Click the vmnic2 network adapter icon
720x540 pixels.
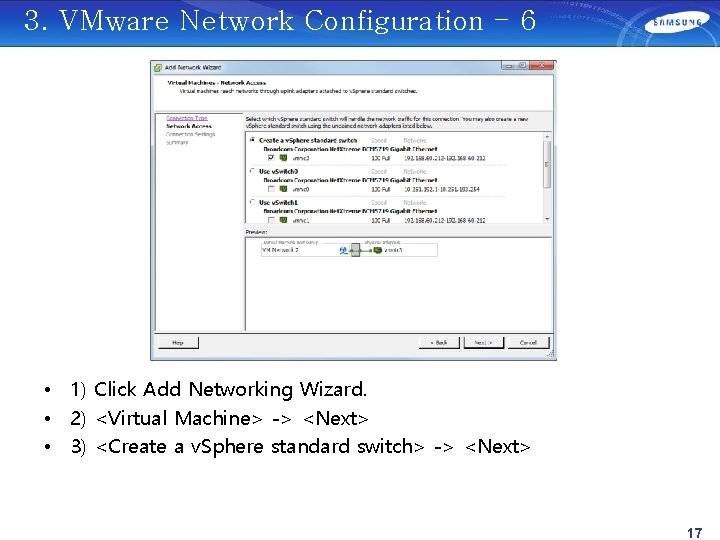point(283,158)
